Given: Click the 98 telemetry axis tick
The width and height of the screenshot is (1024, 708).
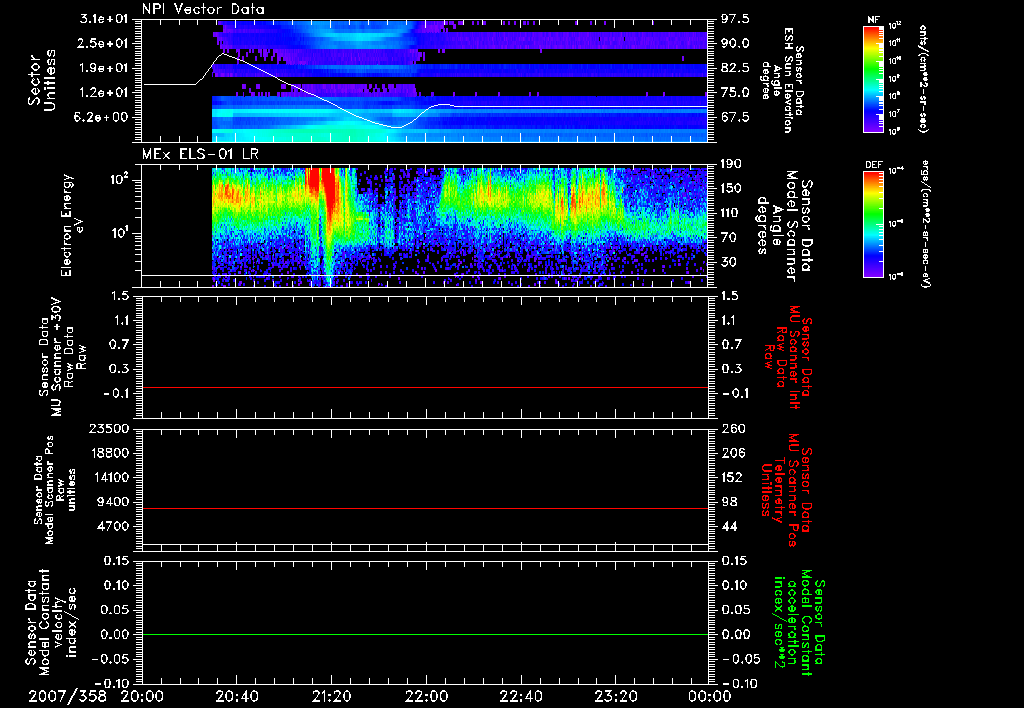Looking at the screenshot, I should [x=729, y=502].
